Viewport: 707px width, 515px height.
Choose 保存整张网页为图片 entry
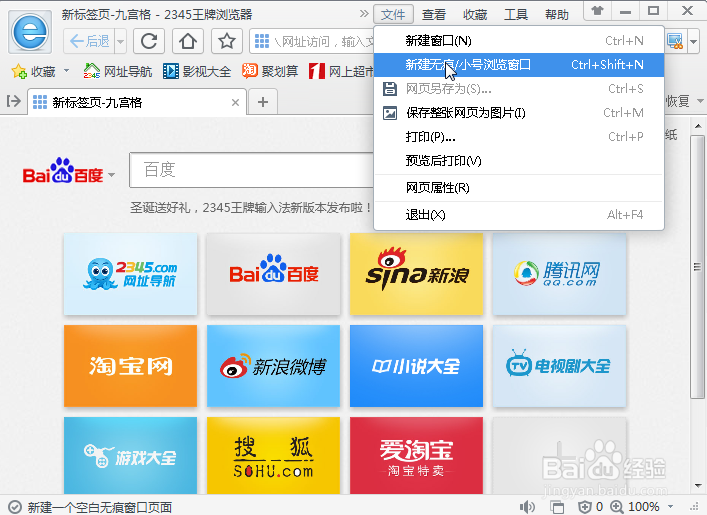[519, 113]
